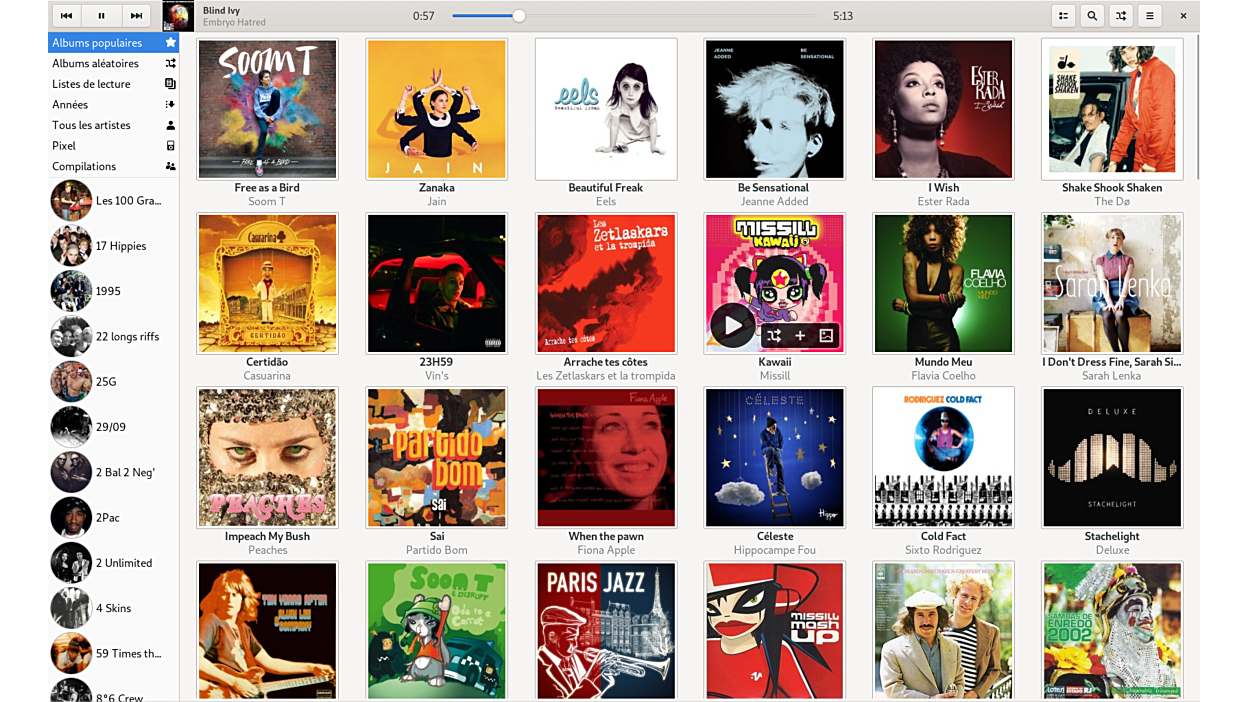Open the search magnifier button
The width and height of the screenshot is (1248, 702).
coord(1092,16)
